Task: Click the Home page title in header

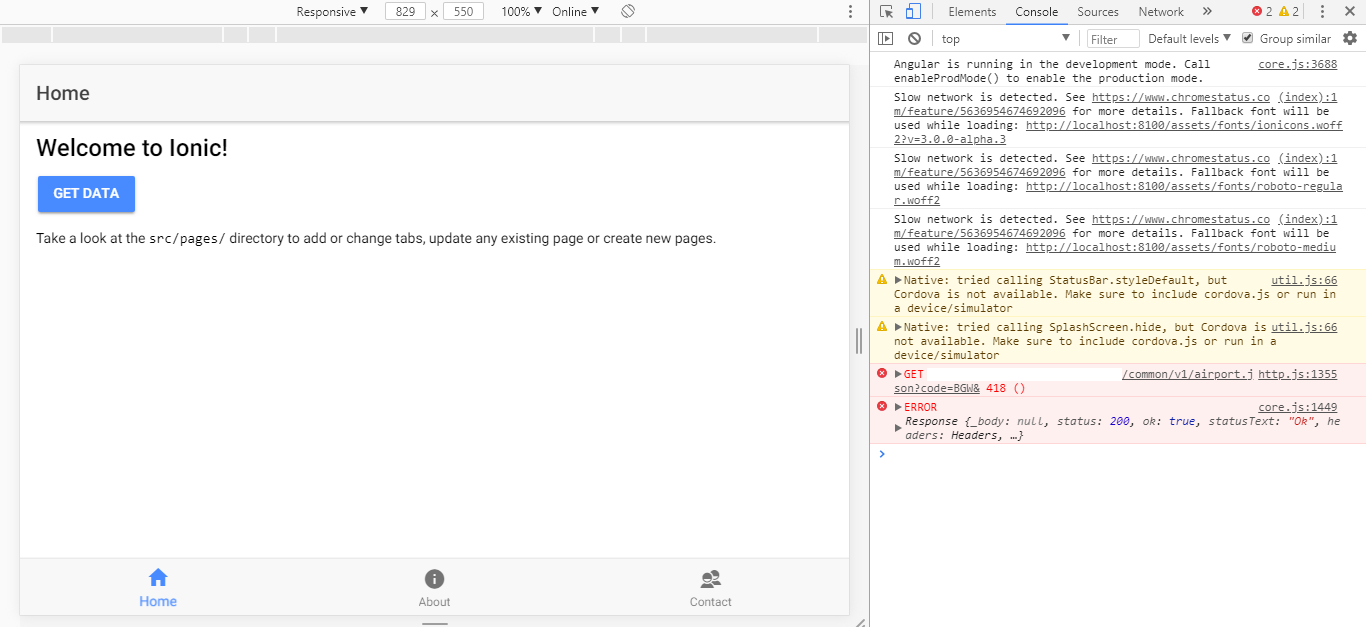Action: tap(63, 93)
